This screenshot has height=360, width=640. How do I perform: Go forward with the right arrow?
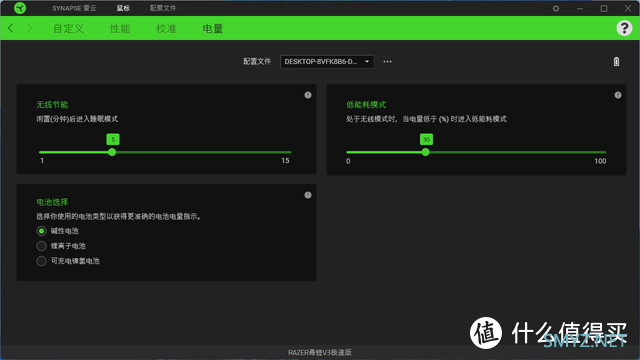pos(29,28)
